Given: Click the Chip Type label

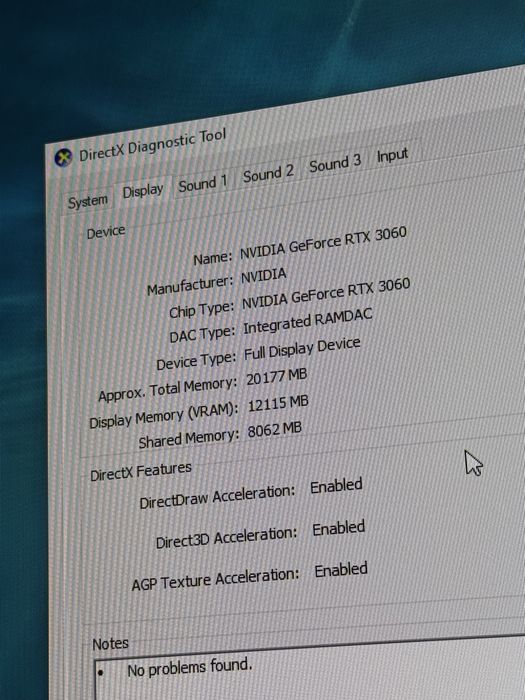Looking at the screenshot, I should (x=201, y=309).
